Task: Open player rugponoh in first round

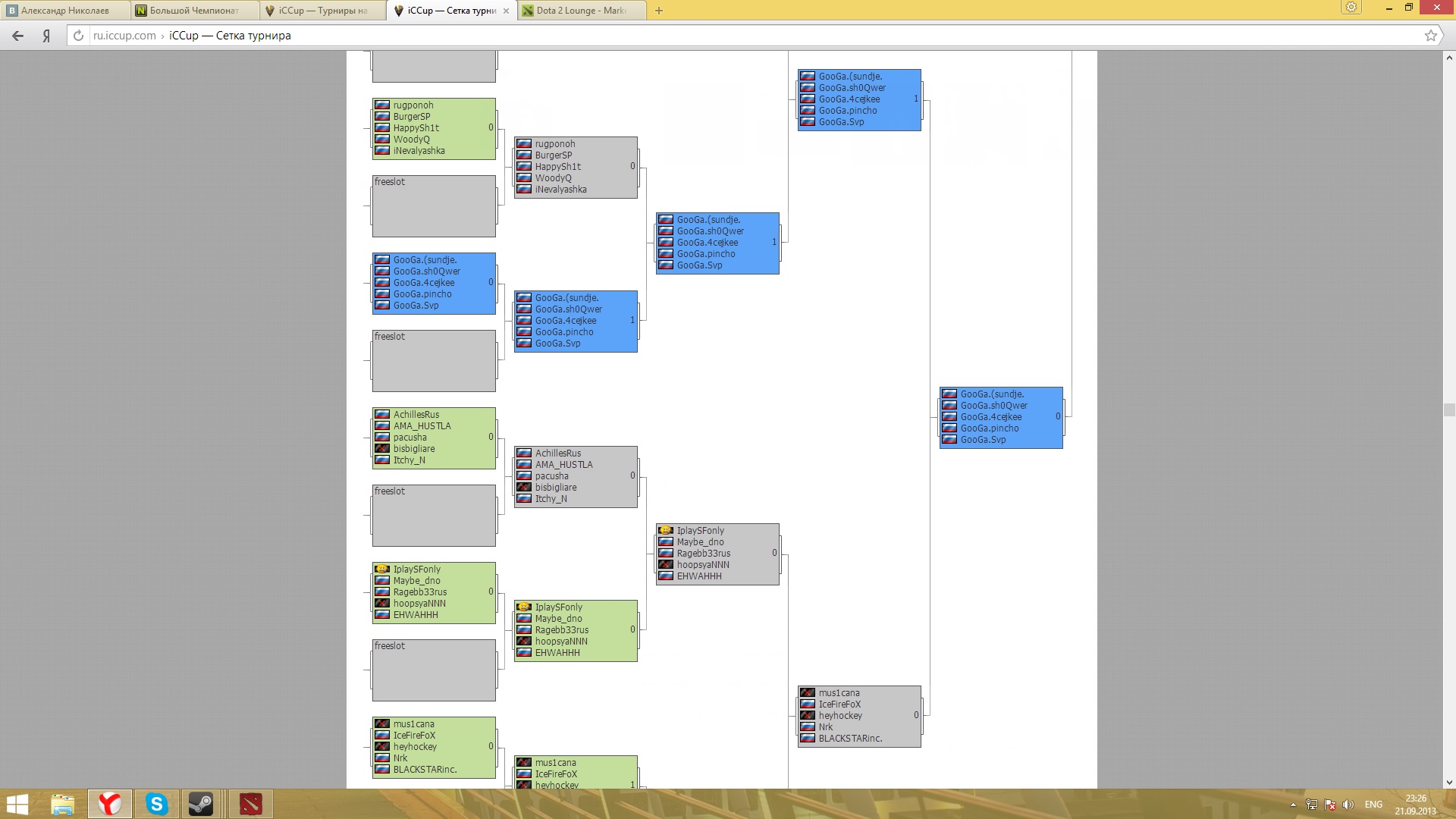Action: pos(413,105)
